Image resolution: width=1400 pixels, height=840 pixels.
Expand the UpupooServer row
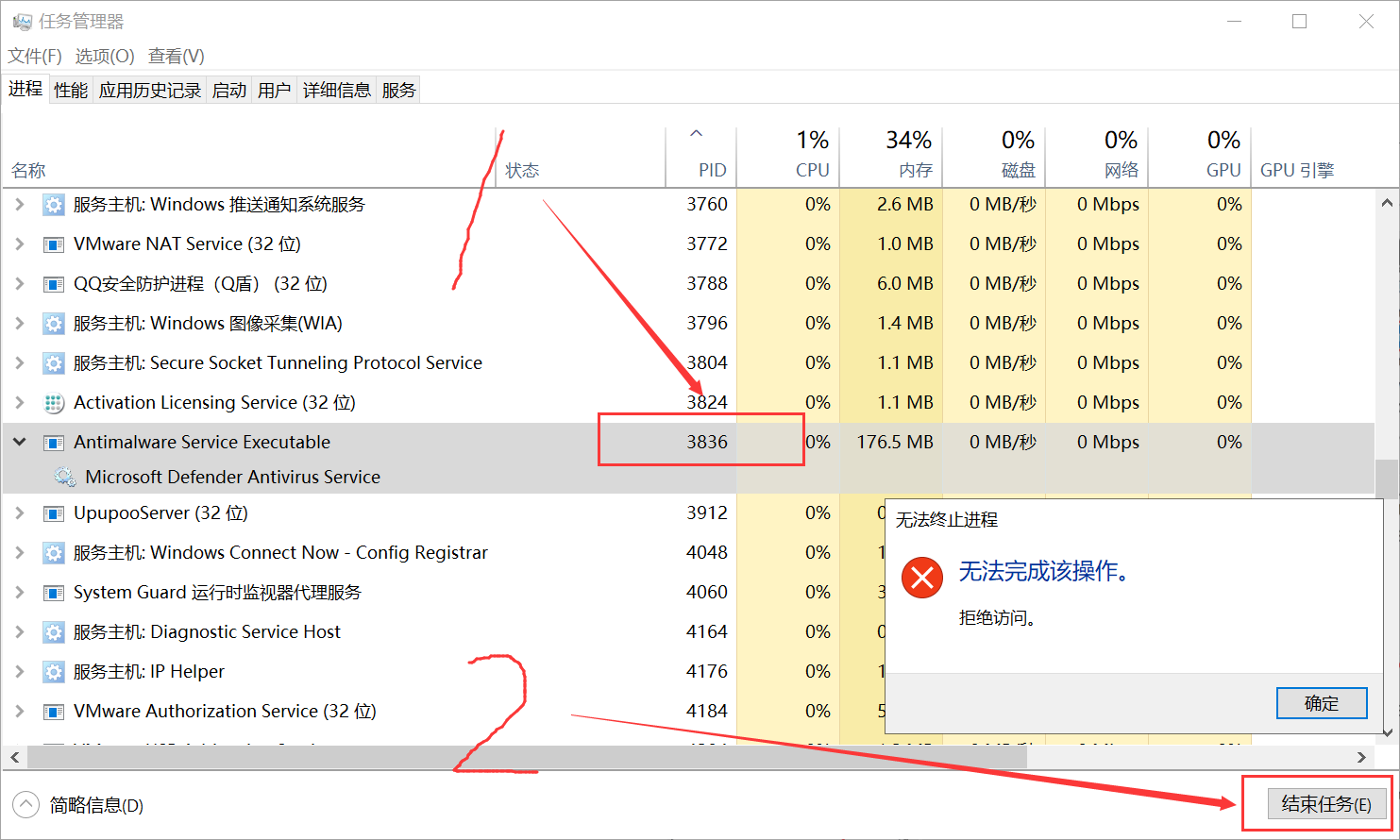click(19, 513)
